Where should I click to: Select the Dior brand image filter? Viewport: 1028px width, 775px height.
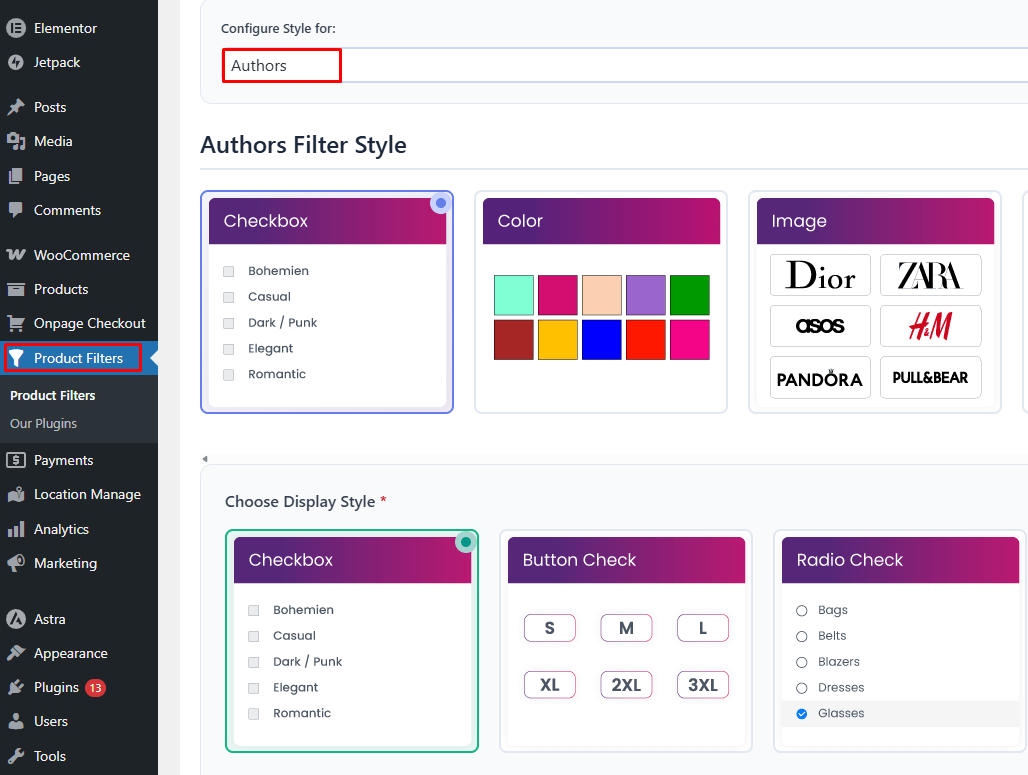820,274
